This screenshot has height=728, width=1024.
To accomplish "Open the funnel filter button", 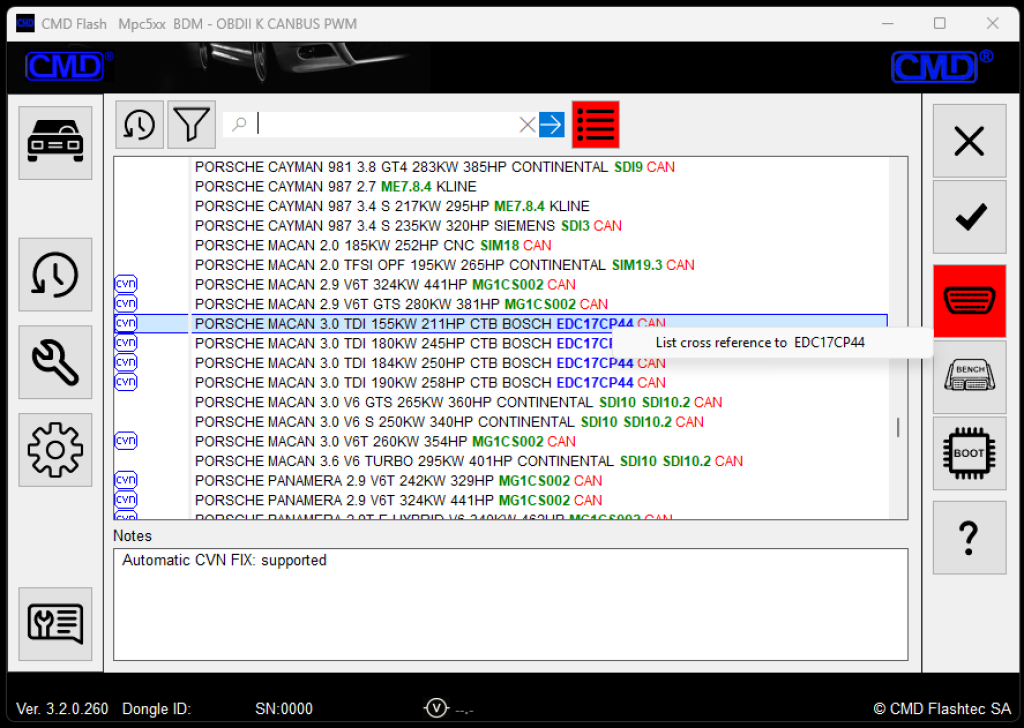I will point(191,125).
